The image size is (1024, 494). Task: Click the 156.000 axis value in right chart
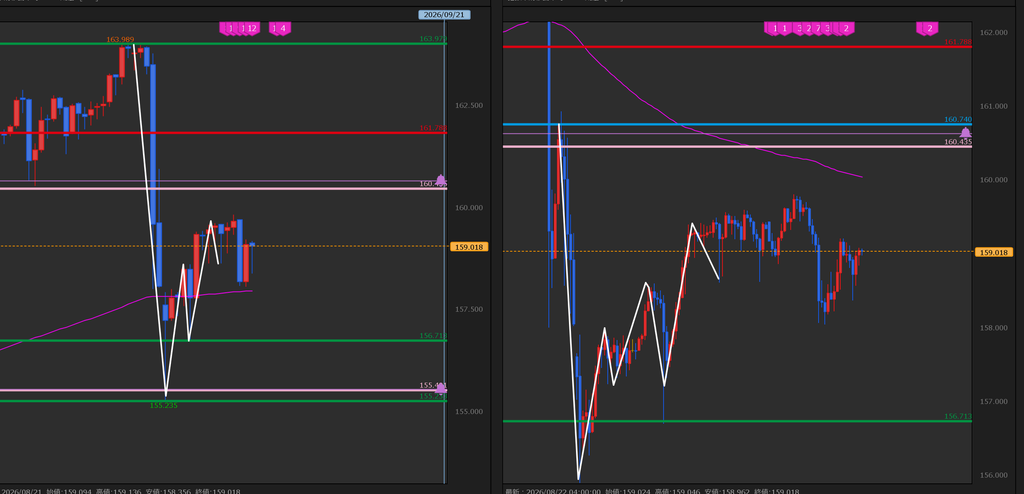click(994, 475)
